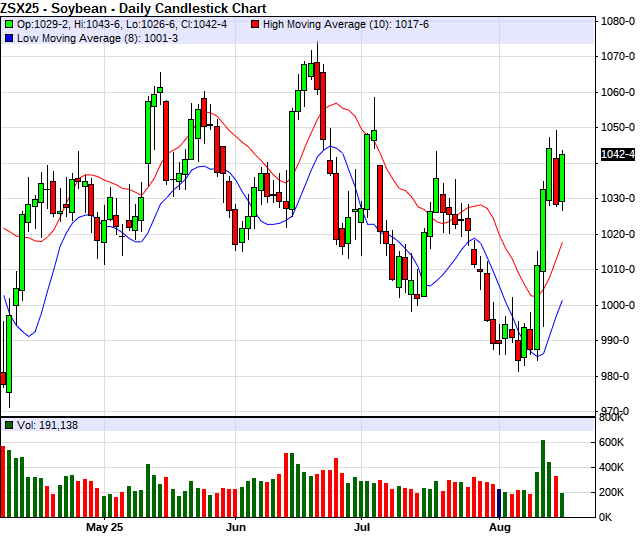This screenshot has height=536, width=640.
Task: Click the green OHLC legend swatch
Action: click(x=9, y=23)
